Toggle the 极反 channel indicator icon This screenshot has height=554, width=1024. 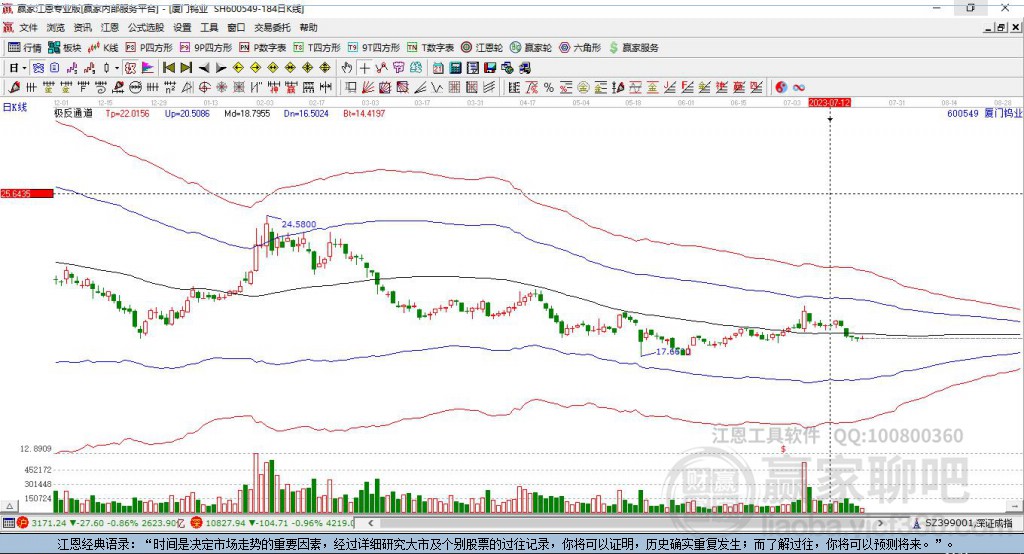[131, 68]
